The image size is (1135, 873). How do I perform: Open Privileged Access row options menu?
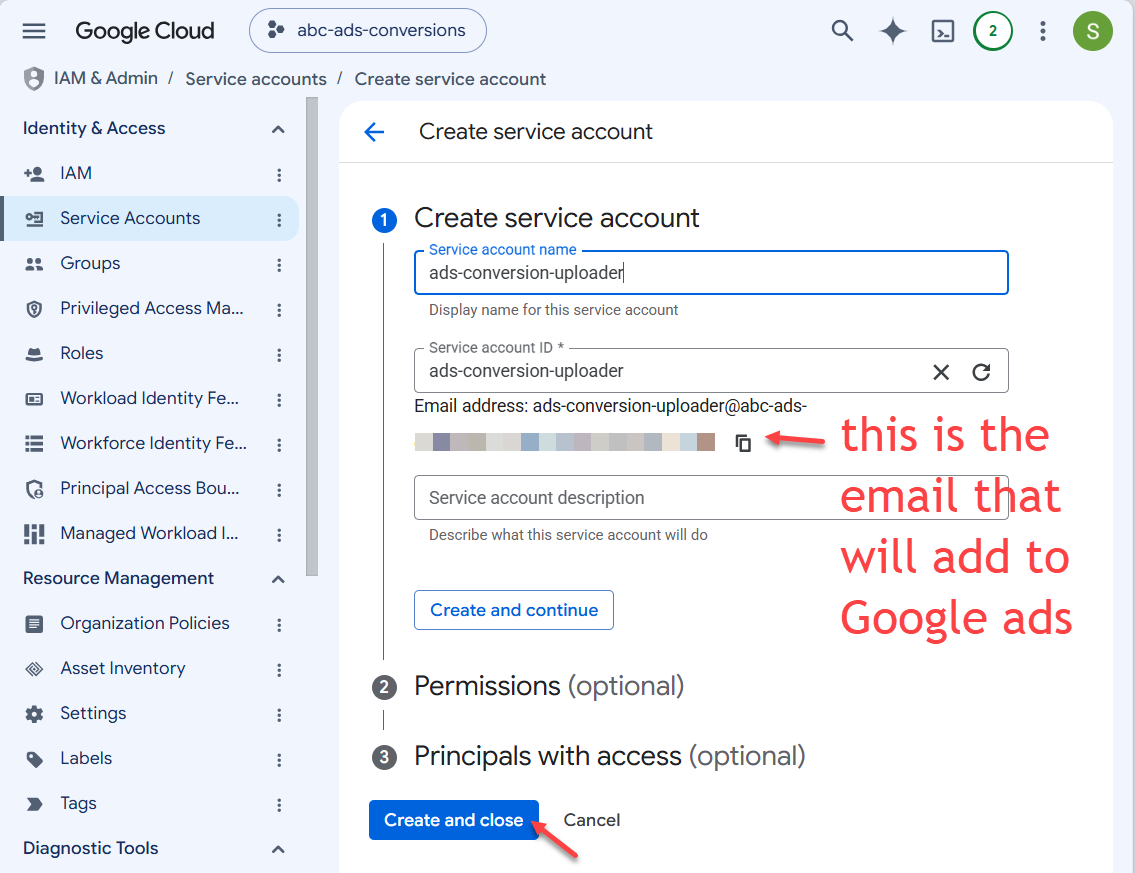[279, 310]
